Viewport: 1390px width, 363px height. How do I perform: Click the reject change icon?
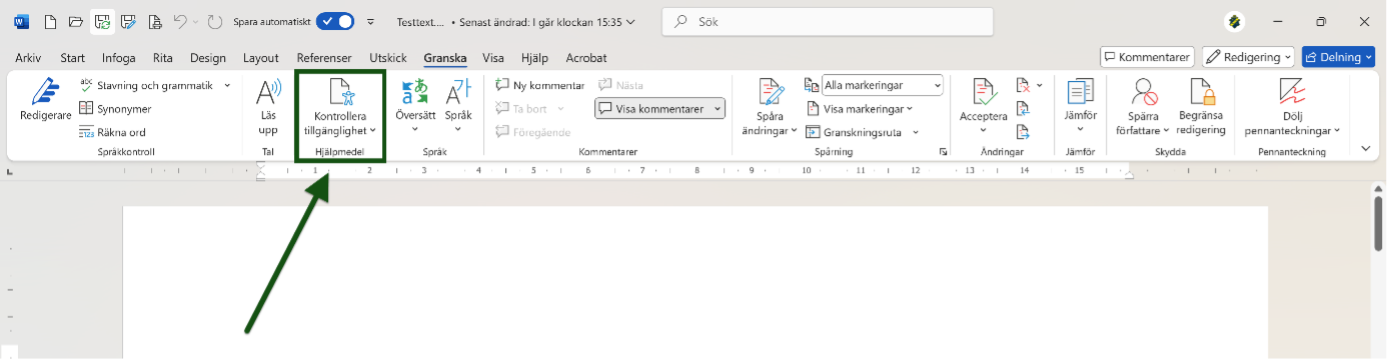pos(1023,86)
